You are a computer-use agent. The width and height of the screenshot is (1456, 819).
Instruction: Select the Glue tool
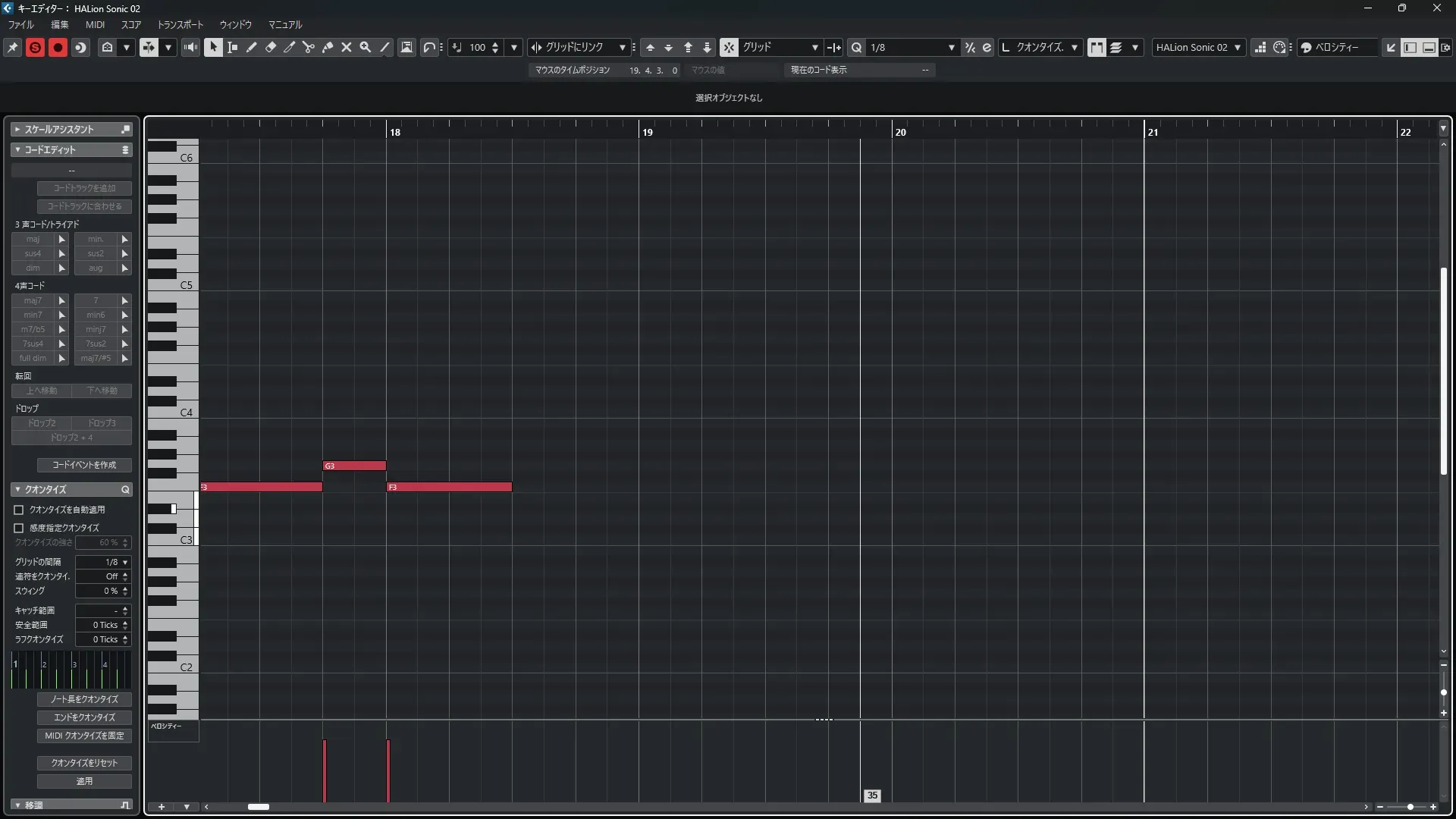point(328,47)
